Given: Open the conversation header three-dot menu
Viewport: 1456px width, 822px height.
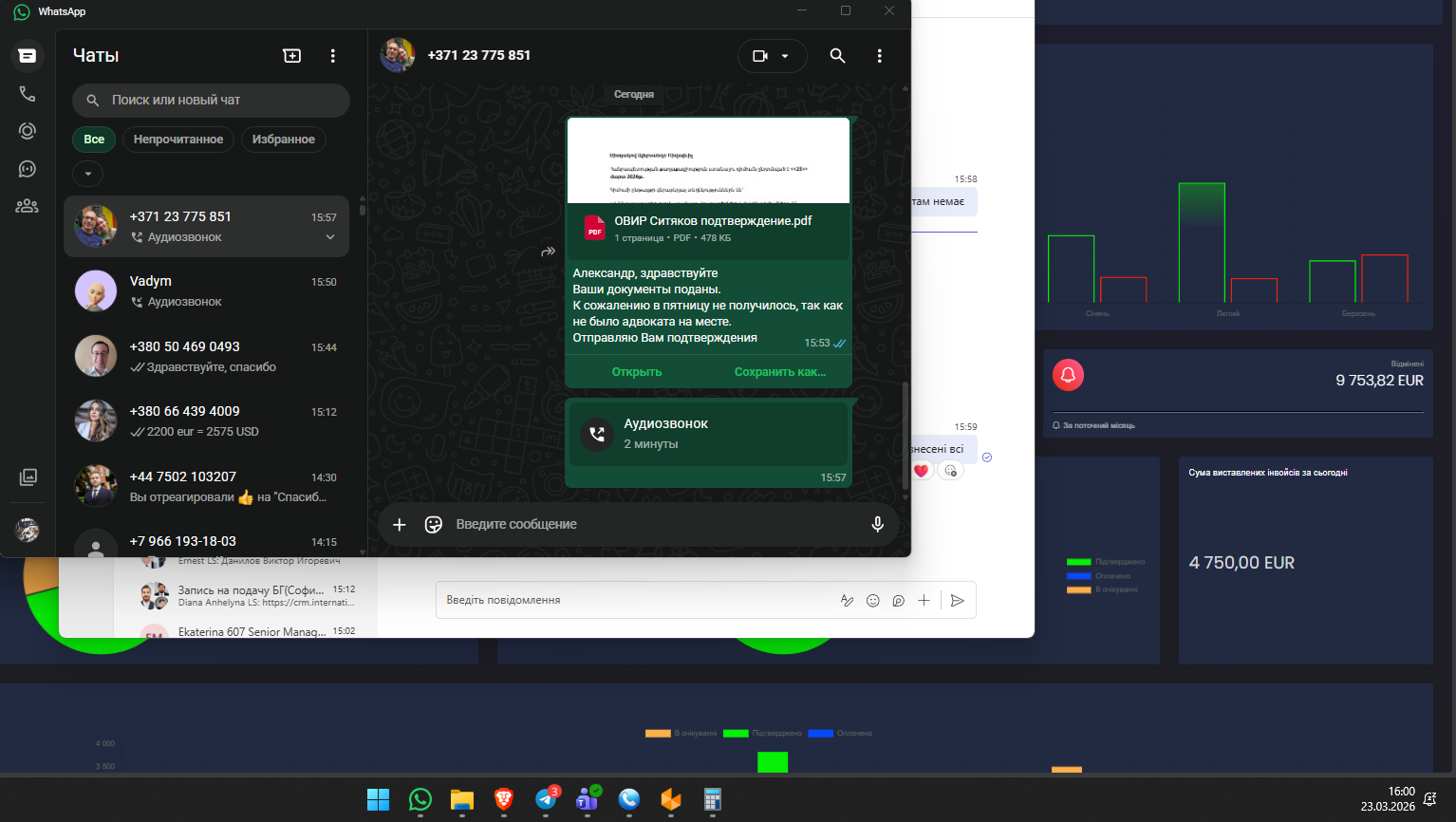Looking at the screenshot, I should pyautogui.click(x=880, y=56).
